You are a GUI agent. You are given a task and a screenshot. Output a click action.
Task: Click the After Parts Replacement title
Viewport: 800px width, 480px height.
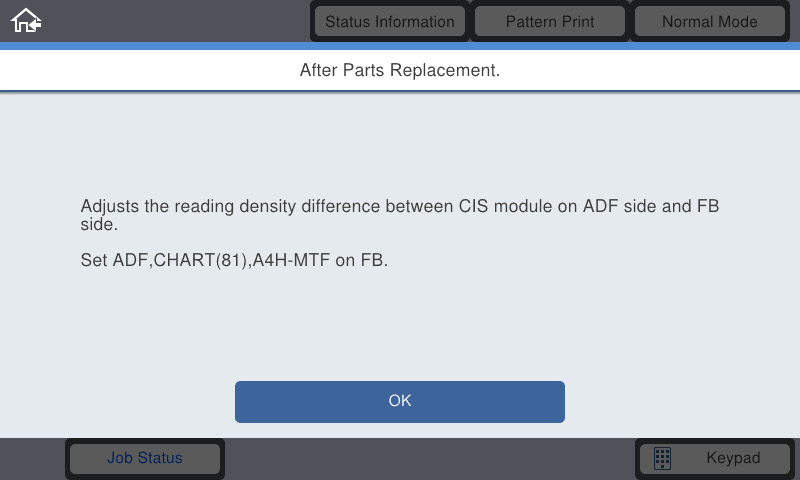point(399,70)
